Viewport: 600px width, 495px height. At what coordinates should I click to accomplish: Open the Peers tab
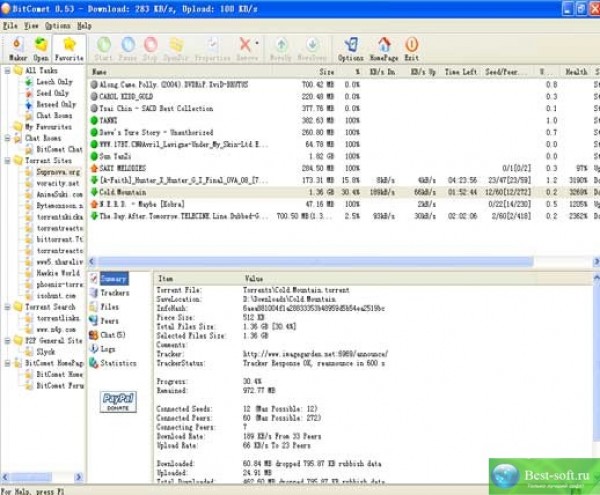pos(109,321)
